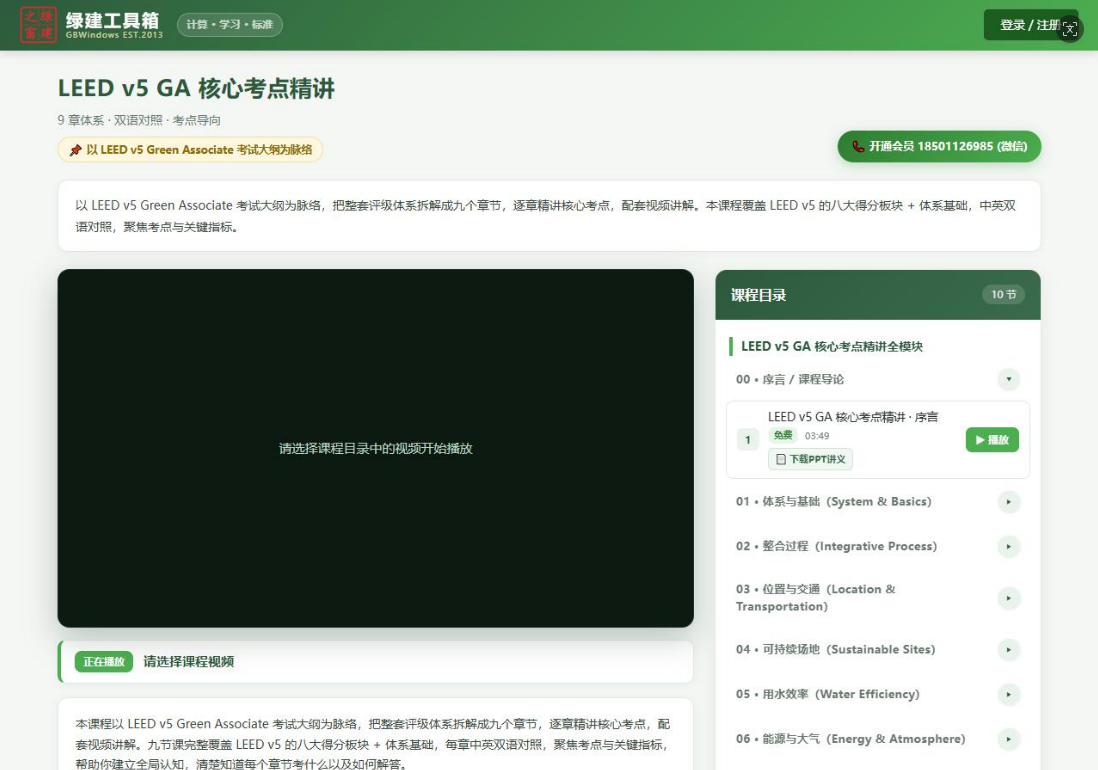Expand 04 可持续场地 (Sustainable Sites) arrow
This screenshot has width=1098, height=770.
click(1008, 650)
